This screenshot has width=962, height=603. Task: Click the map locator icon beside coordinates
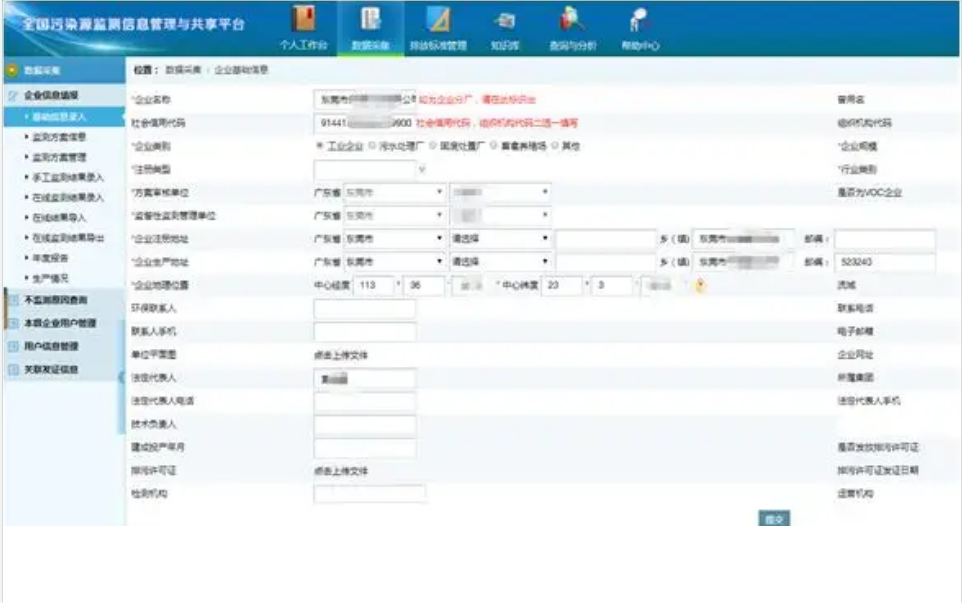click(x=701, y=286)
